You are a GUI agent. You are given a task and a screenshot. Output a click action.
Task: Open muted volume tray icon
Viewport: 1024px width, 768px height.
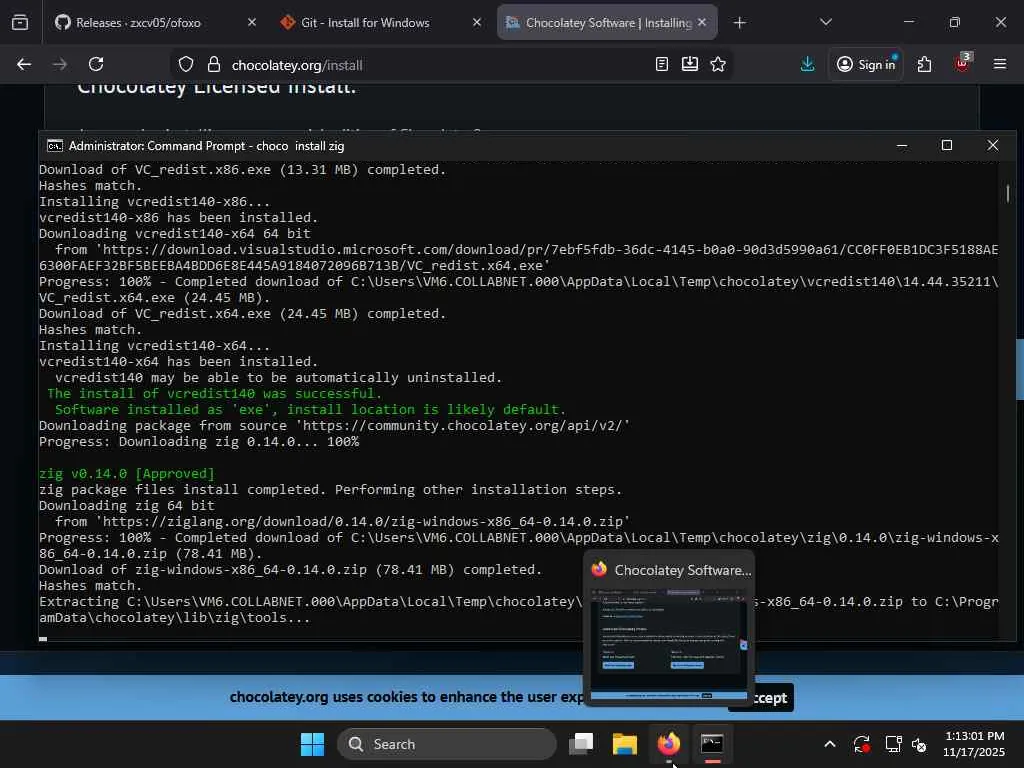tap(920, 744)
